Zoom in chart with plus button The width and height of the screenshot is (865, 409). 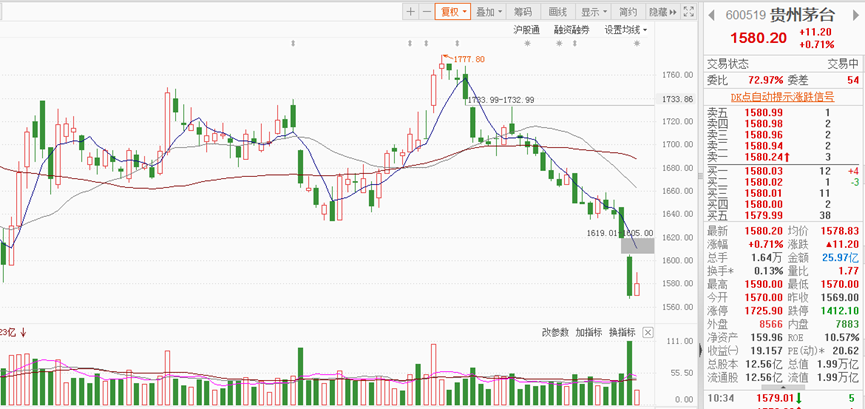click(x=410, y=12)
